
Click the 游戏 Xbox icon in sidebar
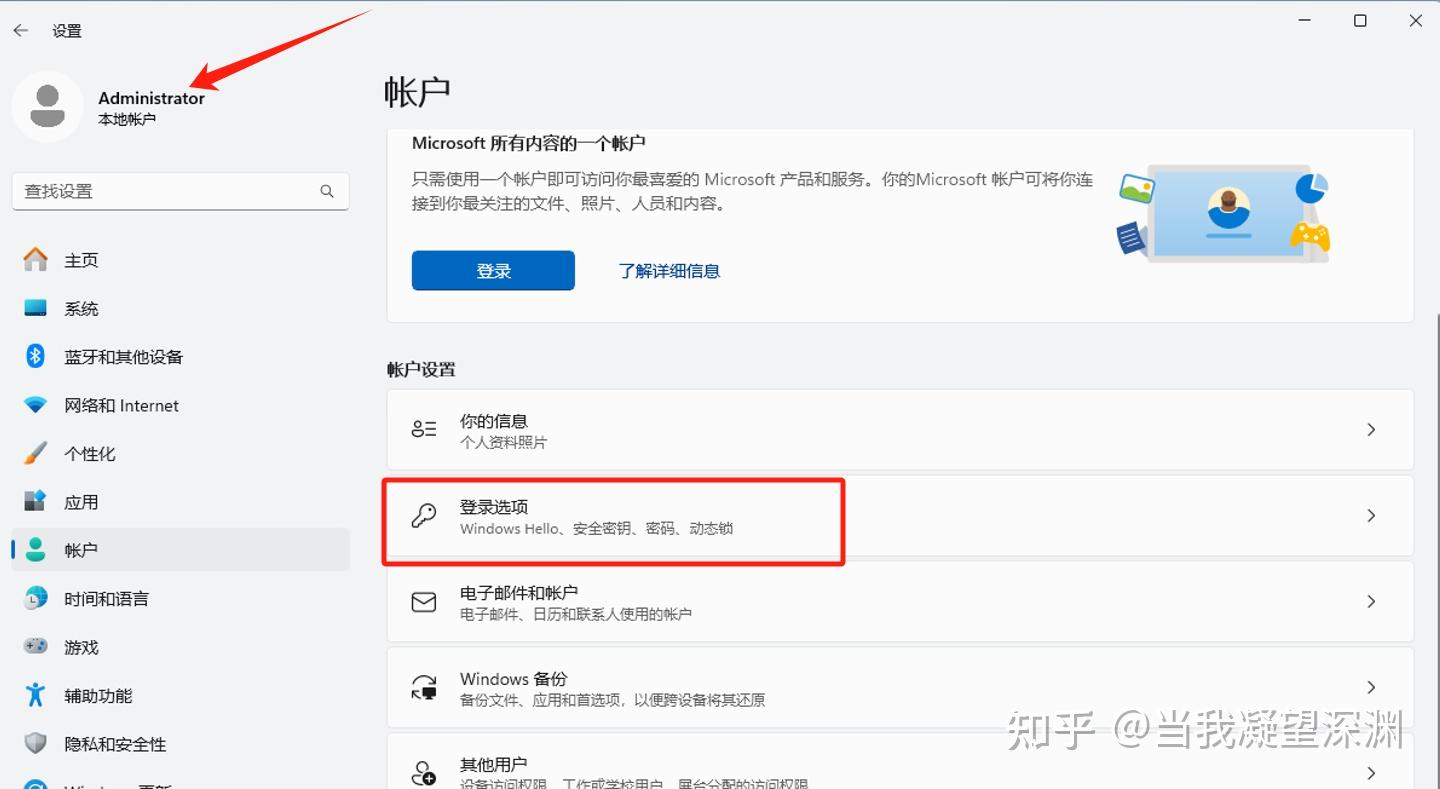pyautogui.click(x=34, y=647)
